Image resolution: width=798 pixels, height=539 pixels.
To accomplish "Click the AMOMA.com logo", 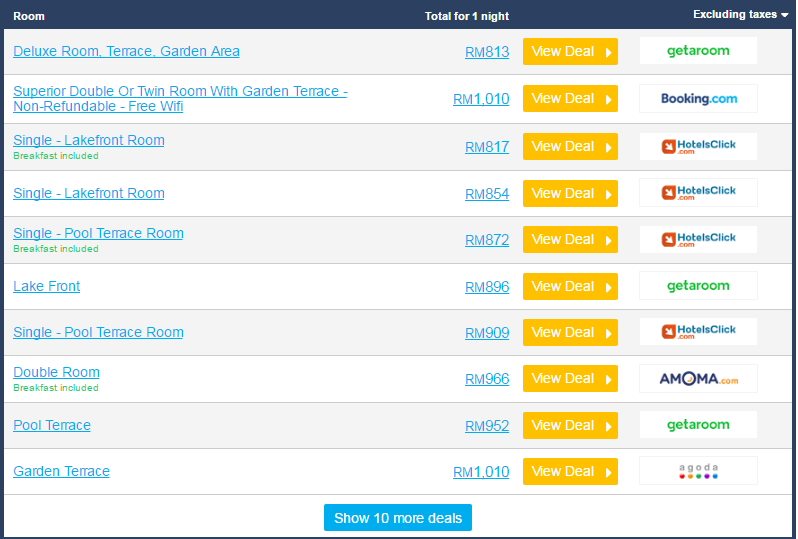I will [698, 379].
